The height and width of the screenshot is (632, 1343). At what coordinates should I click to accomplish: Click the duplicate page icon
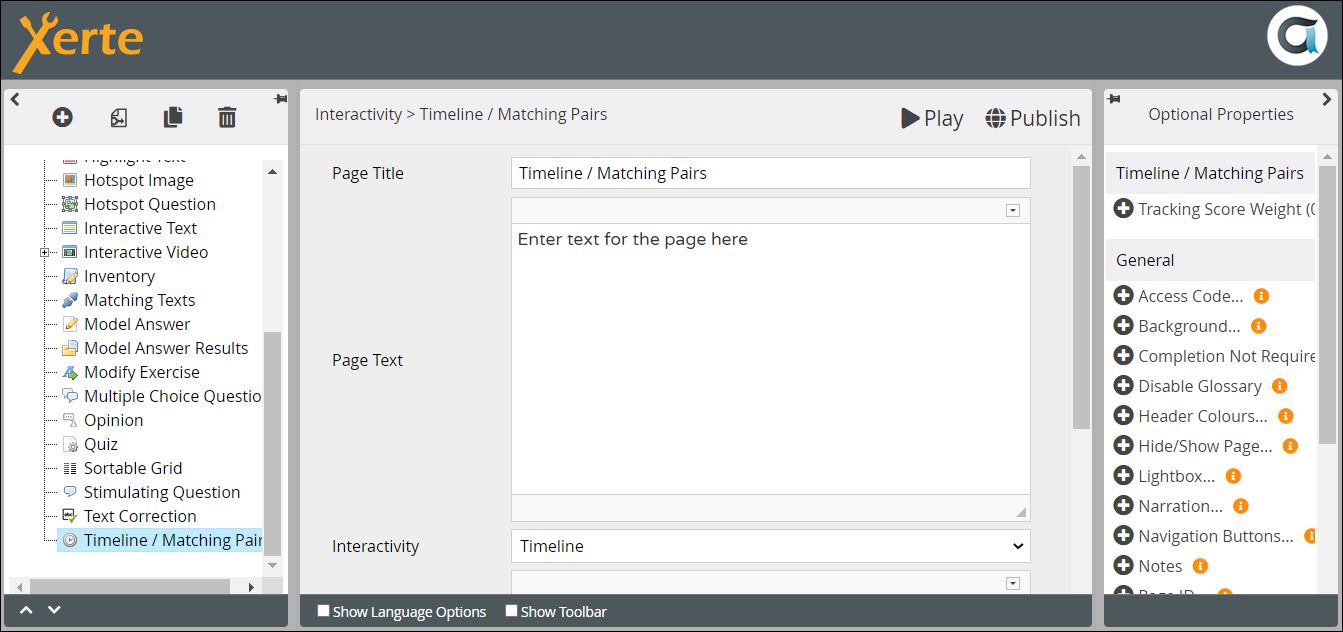click(173, 118)
